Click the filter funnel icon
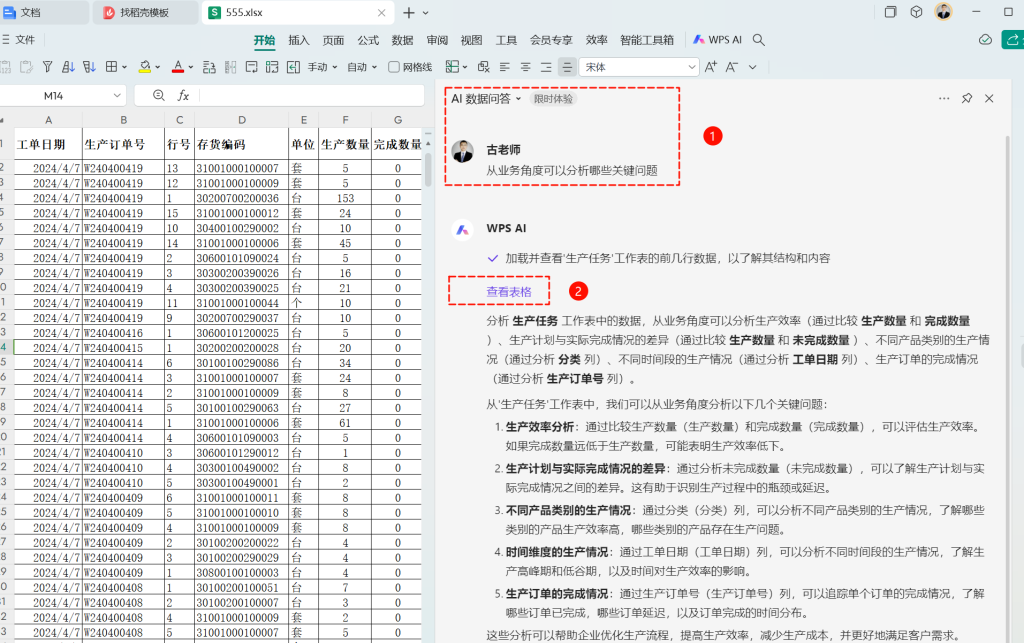The image size is (1024, 643). pyautogui.click(x=47, y=67)
